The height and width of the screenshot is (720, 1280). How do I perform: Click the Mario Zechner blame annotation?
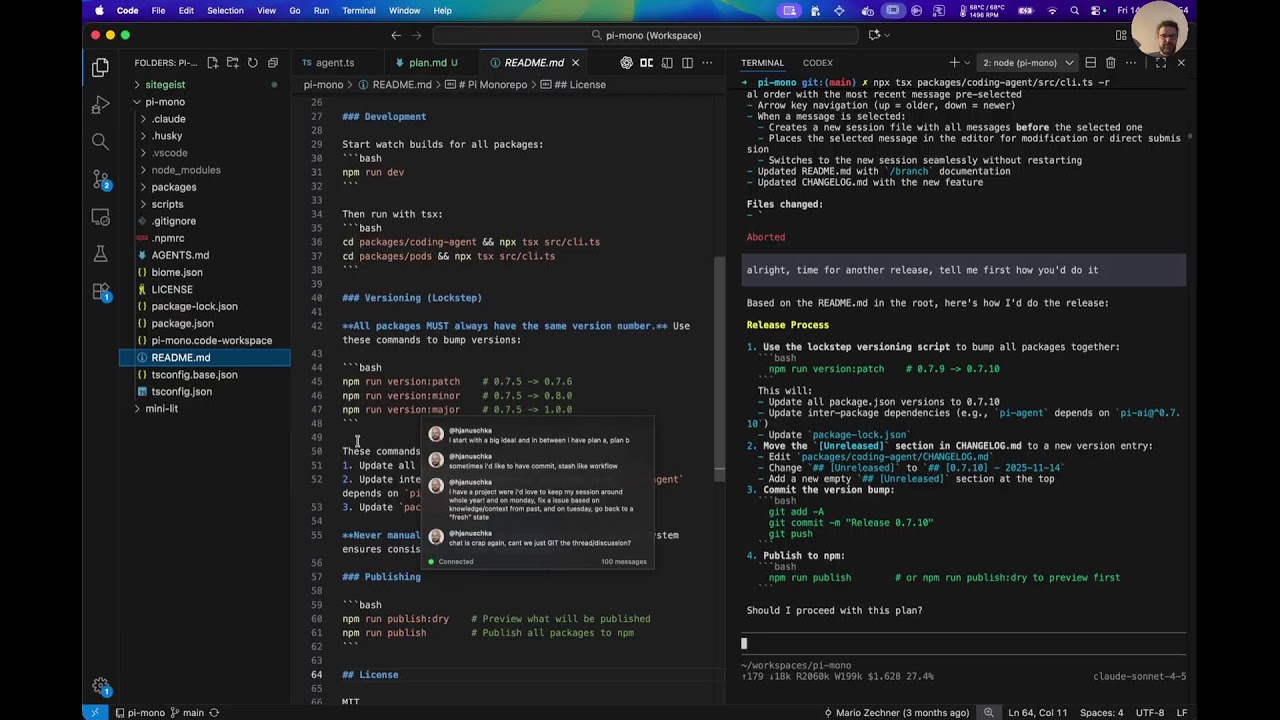[x=897, y=713]
